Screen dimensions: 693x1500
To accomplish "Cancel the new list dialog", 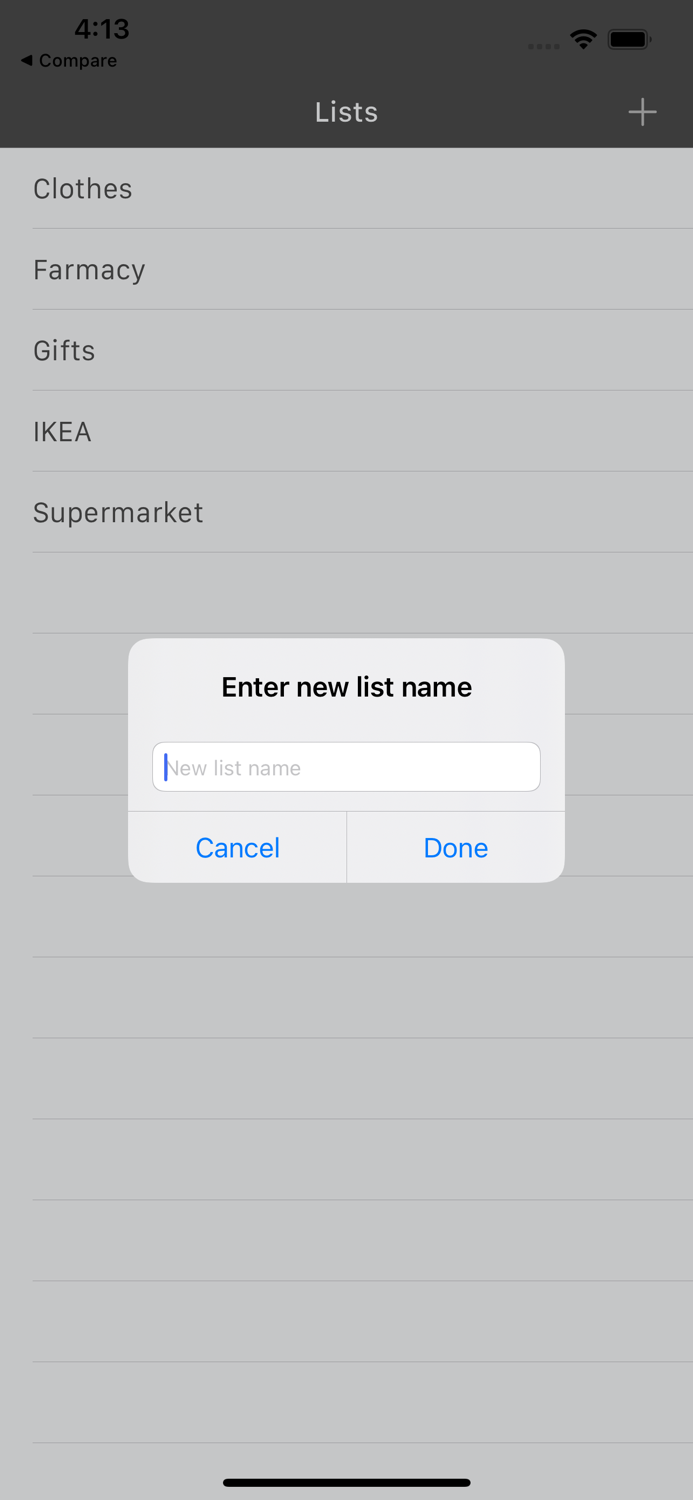I will [x=237, y=847].
